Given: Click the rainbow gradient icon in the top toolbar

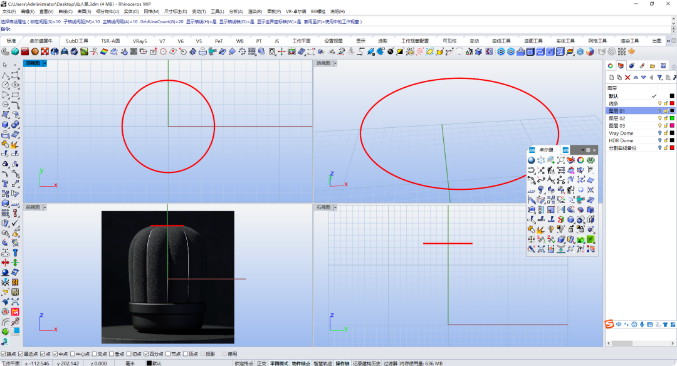Looking at the screenshot, I should (x=104, y=52).
